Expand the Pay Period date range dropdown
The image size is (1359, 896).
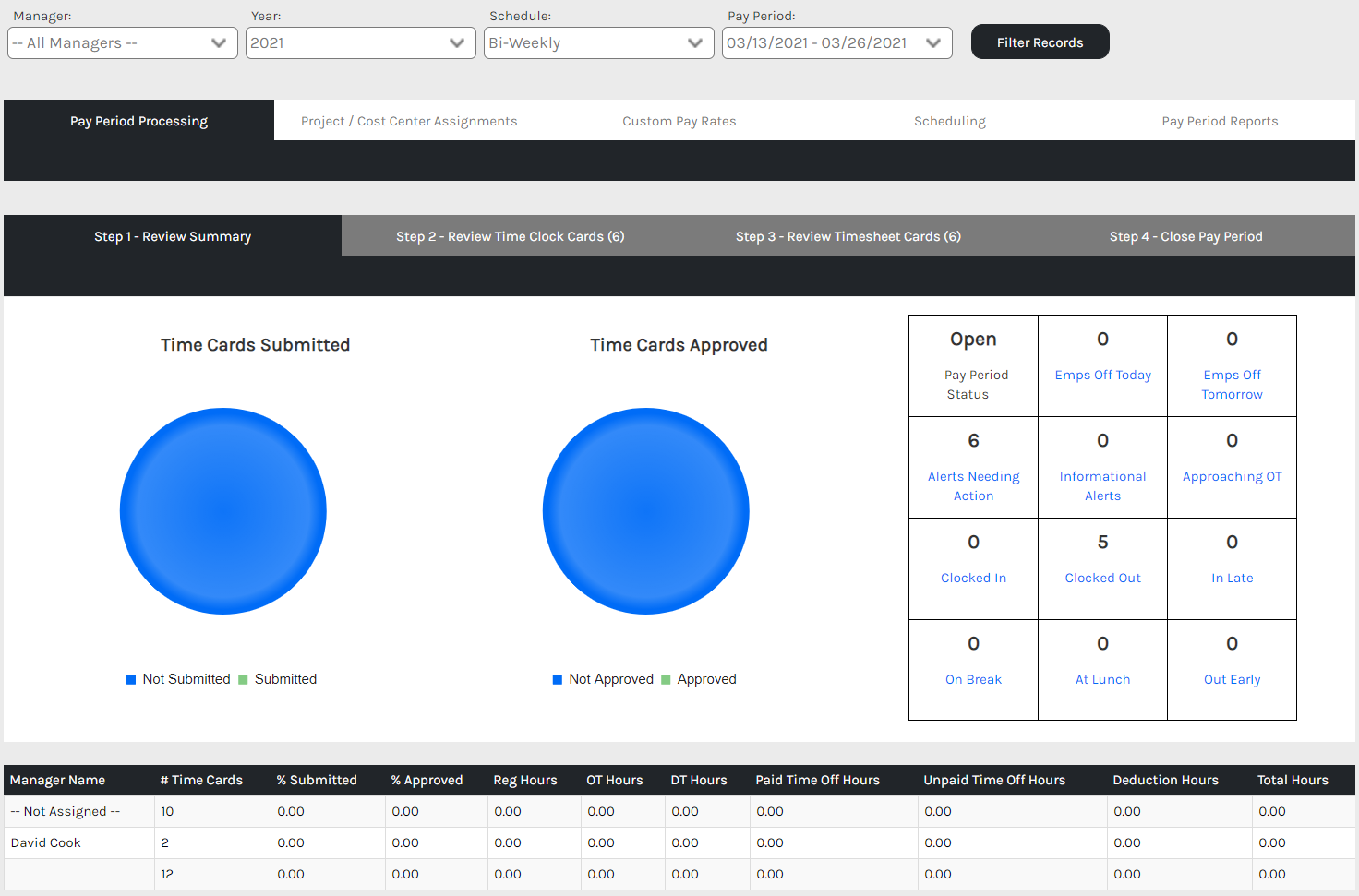(836, 43)
